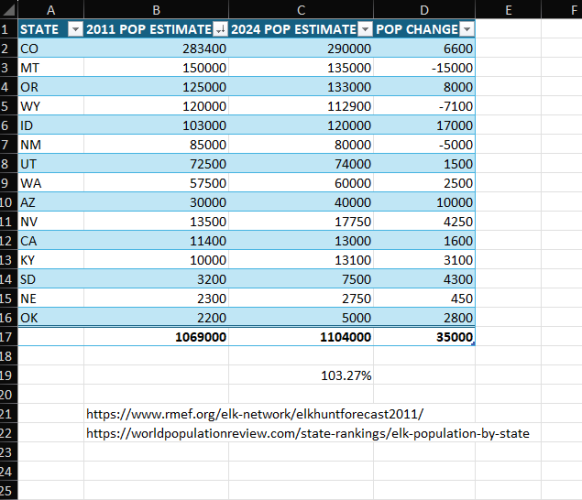Click the Select All corner triangle

tap(9, 10)
